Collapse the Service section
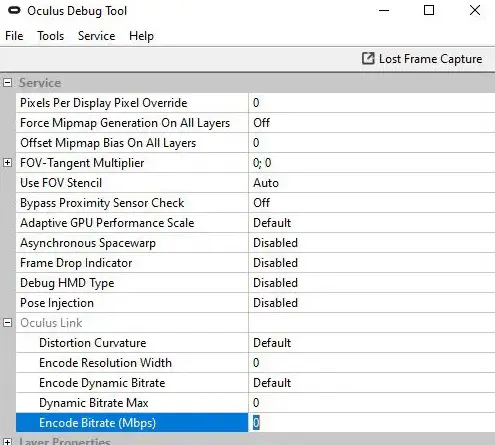Image resolution: width=495 pixels, height=445 pixels. pos(7,83)
